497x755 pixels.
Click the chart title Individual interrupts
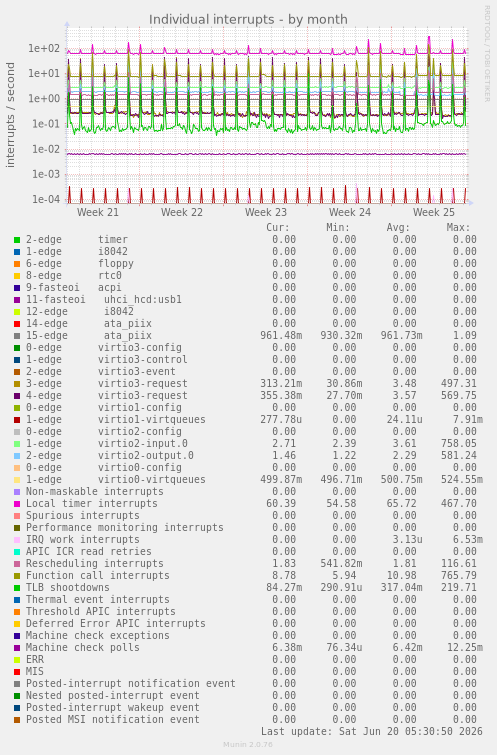[x=248, y=19]
